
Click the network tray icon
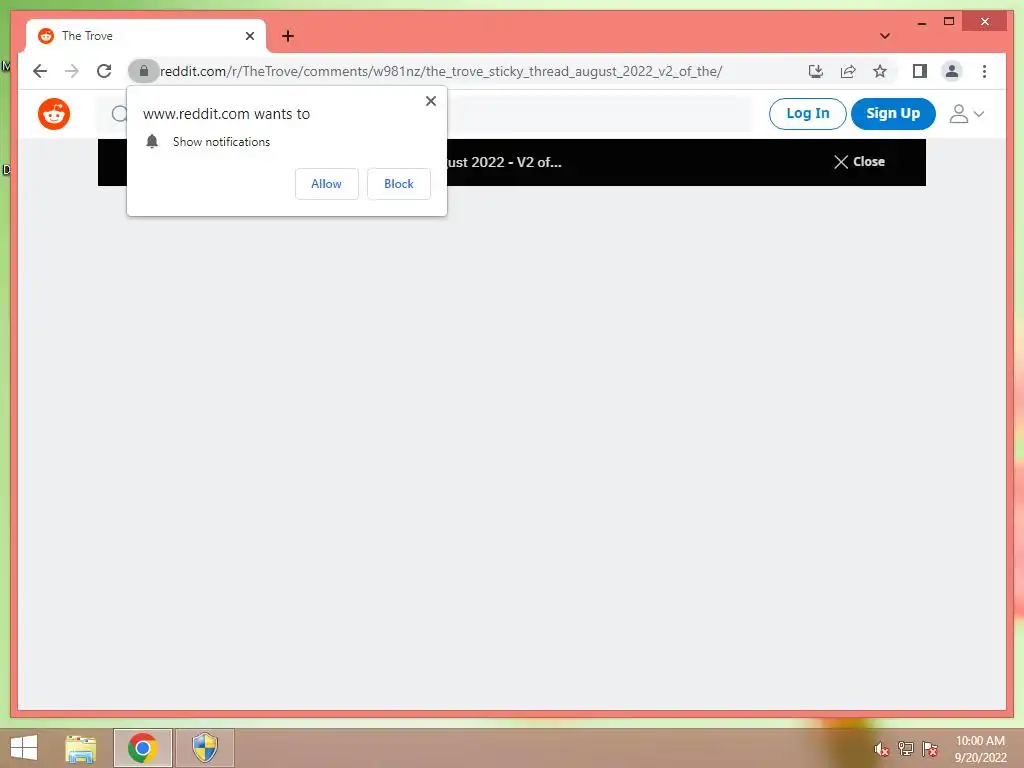pyautogui.click(x=906, y=749)
